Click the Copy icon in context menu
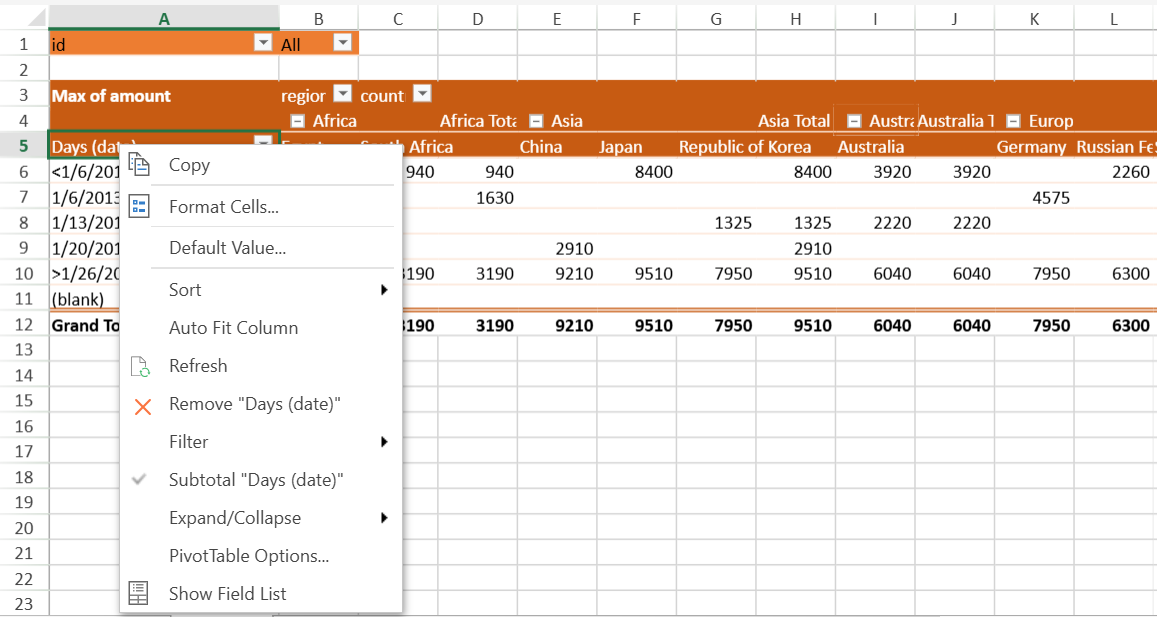Image resolution: width=1157 pixels, height=617 pixels. click(x=140, y=165)
